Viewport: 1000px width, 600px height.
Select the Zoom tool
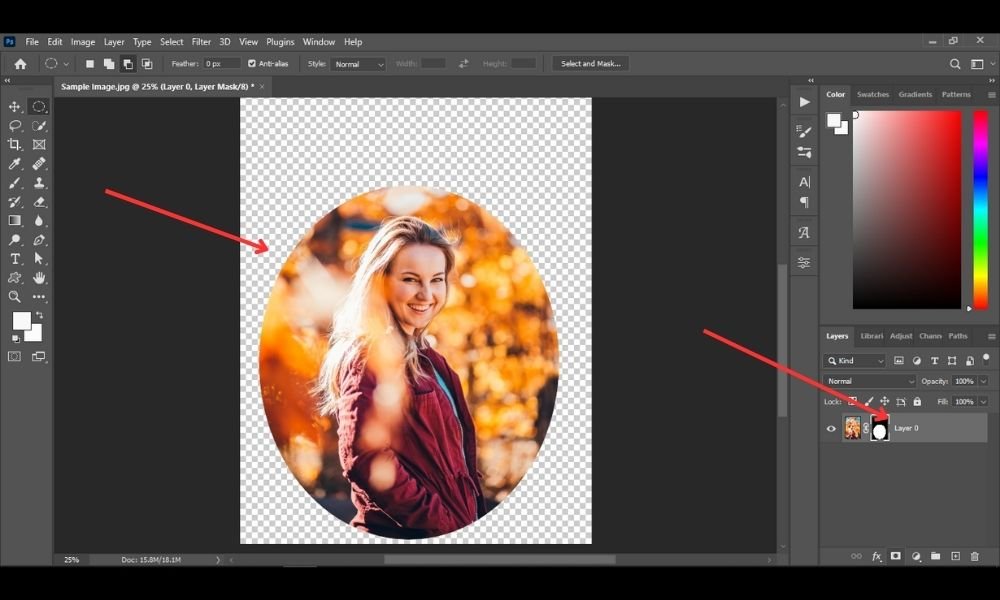[15, 296]
